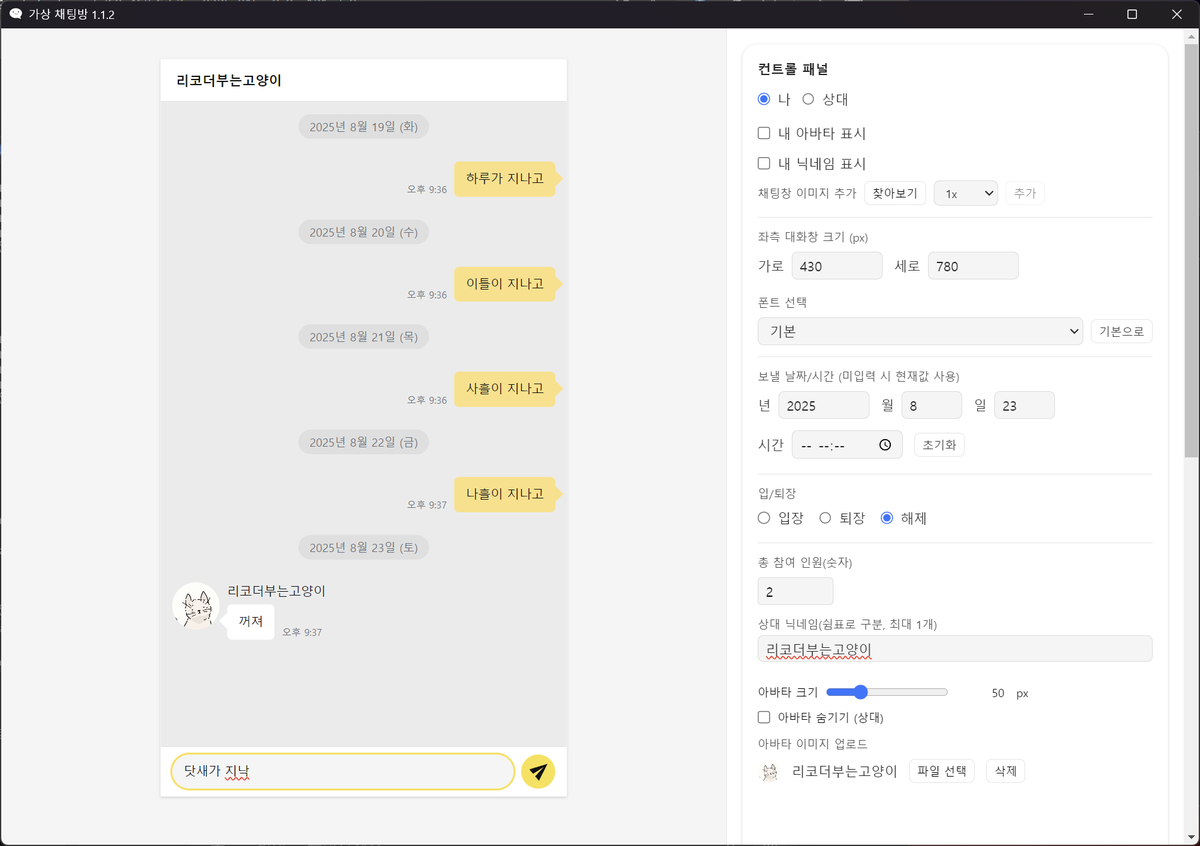Select the 나 radio button
Viewport: 1200px width, 846px height.
[764, 99]
